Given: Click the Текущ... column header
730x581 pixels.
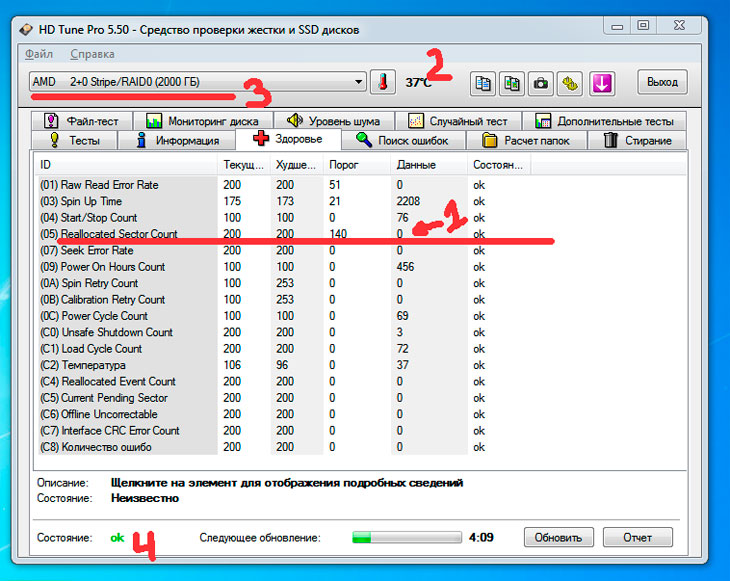Looking at the screenshot, I should pos(243,165).
